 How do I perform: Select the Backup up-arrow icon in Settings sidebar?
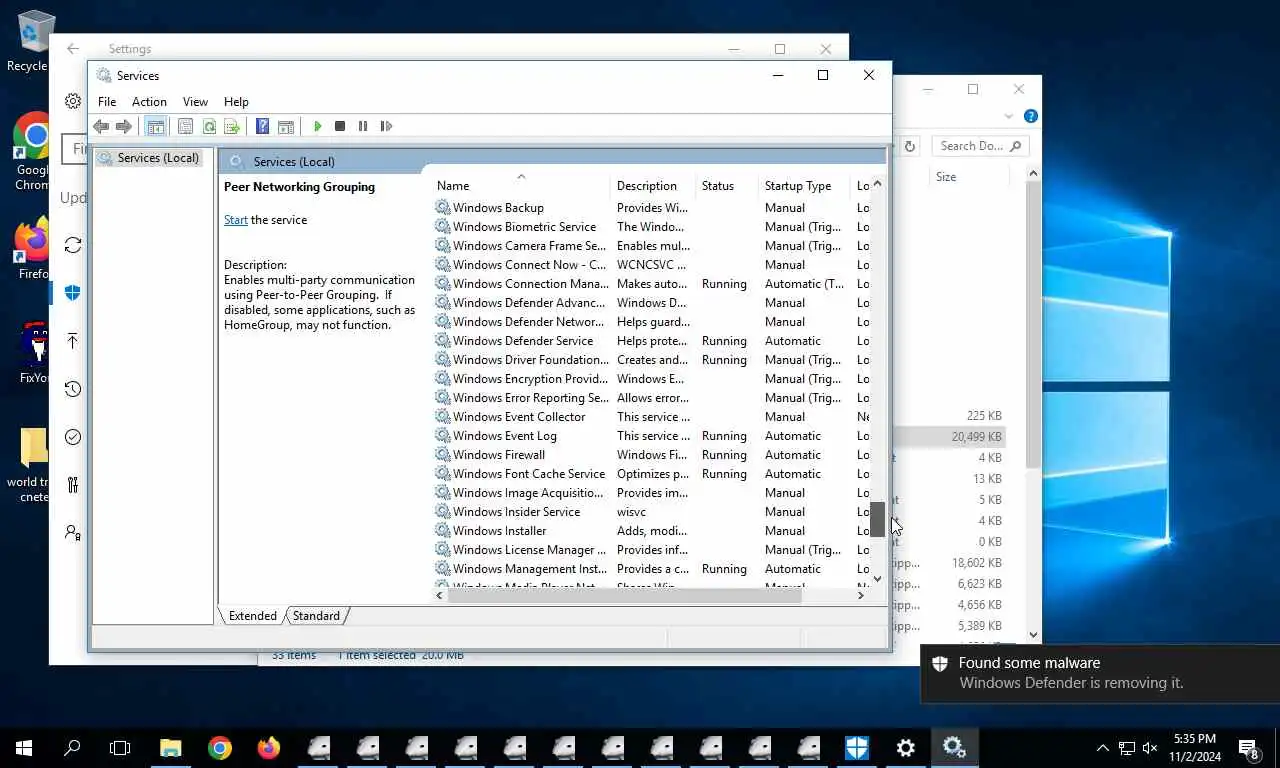click(x=73, y=341)
